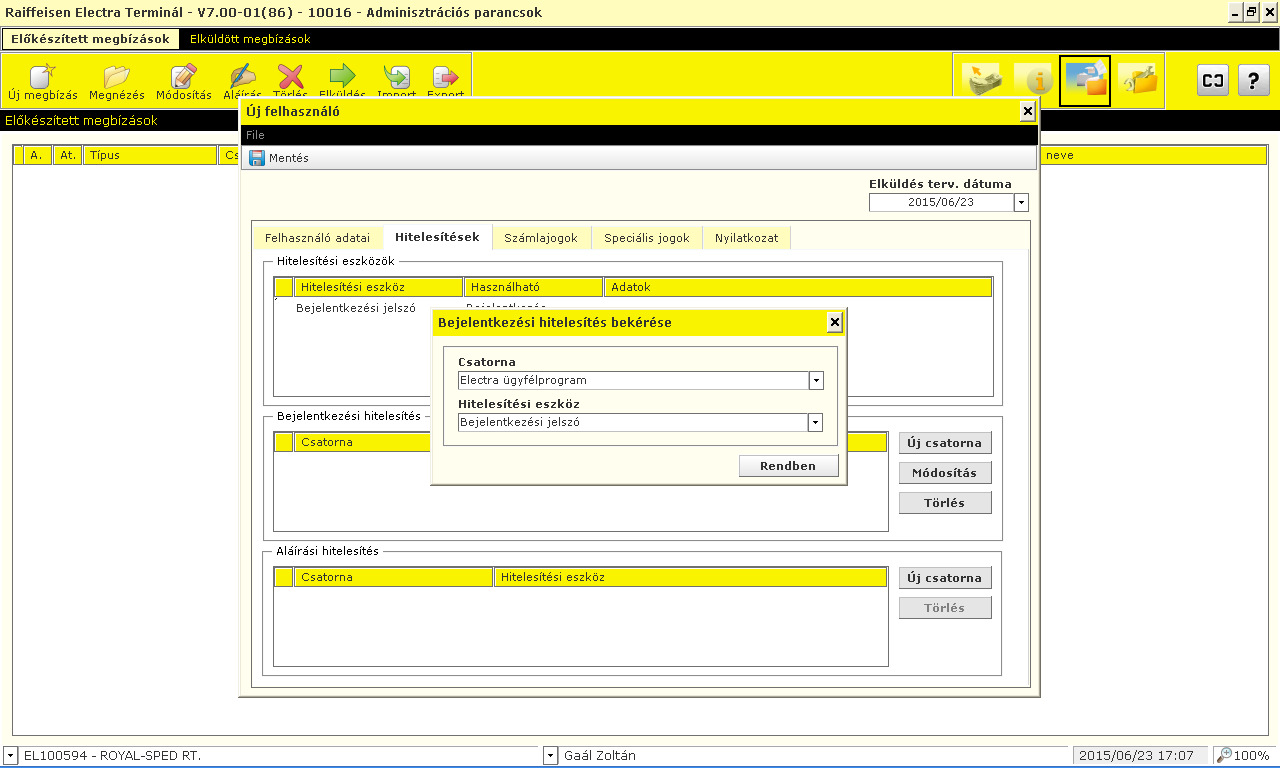
Task: Switch to Előkészített megbízások tab
Action: pyautogui.click(x=90, y=39)
